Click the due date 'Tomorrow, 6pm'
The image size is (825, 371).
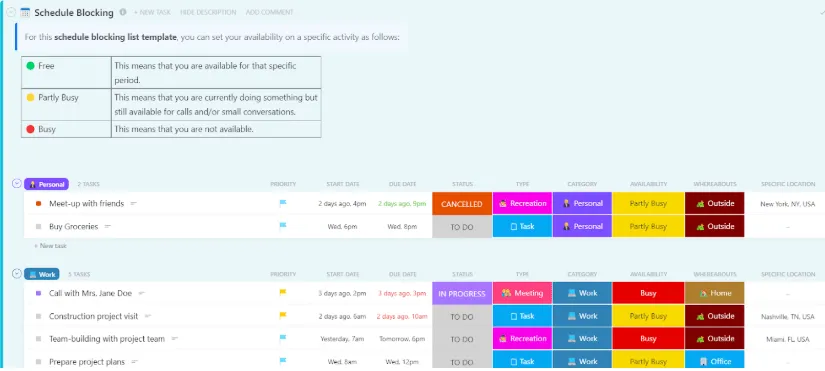(x=403, y=339)
